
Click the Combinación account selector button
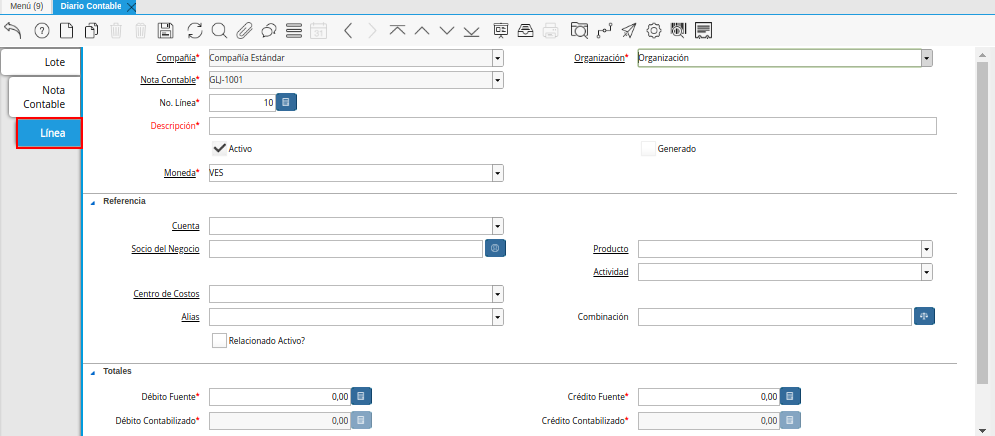pos(924,316)
